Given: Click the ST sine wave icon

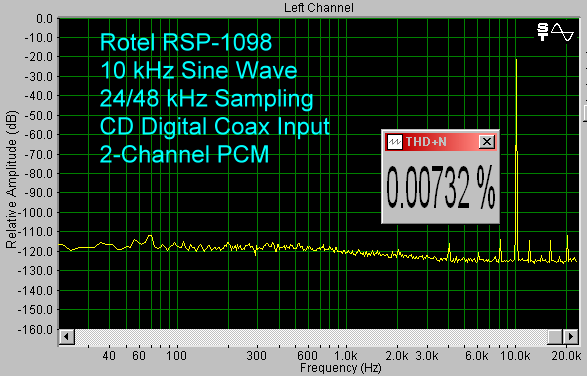Looking at the screenshot, I should click(555, 32).
